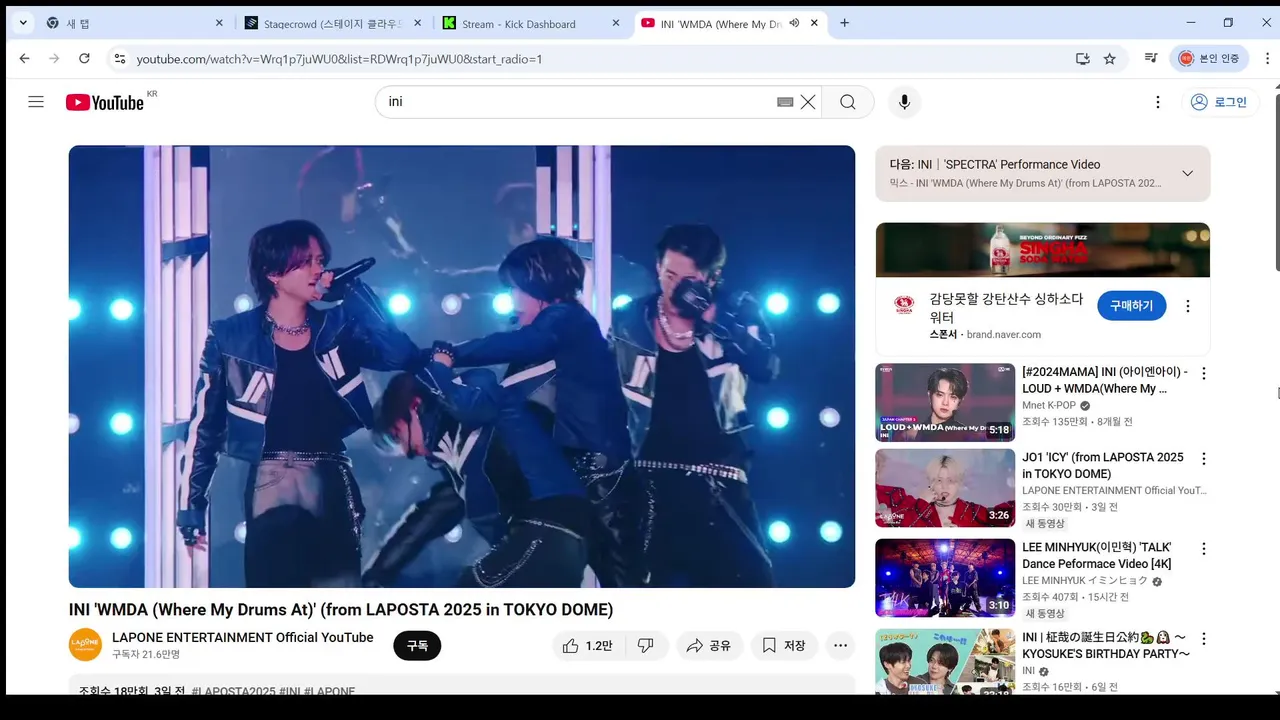Close the Kick Dashboard tab
The height and width of the screenshot is (720, 1280).
pos(616,23)
